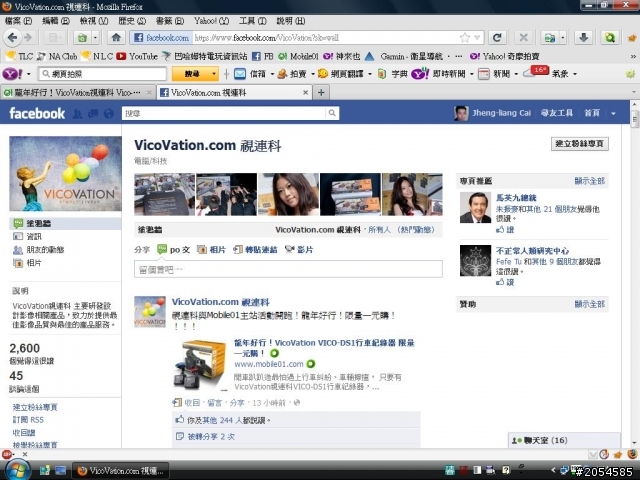Go forward with Firefox forward arrow
This screenshot has width=640, height=480.
[x=28, y=38]
